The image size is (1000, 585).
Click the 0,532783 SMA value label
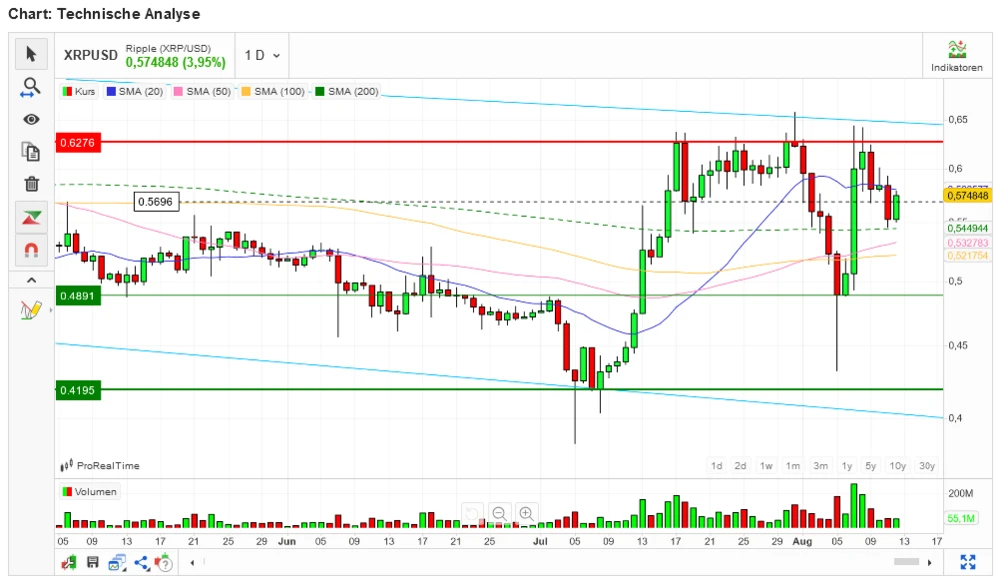967,243
